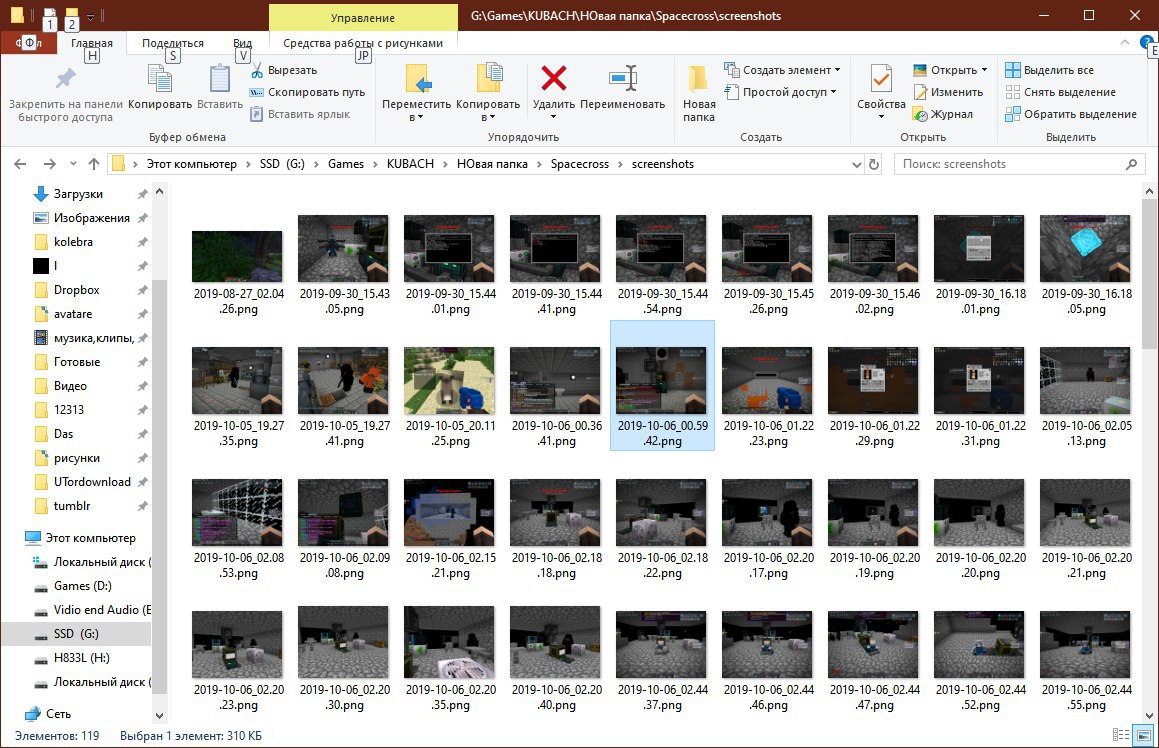Screen dimensions: 1159x748
Task: Open UTordownload folder in sidebar
Action: point(92,482)
